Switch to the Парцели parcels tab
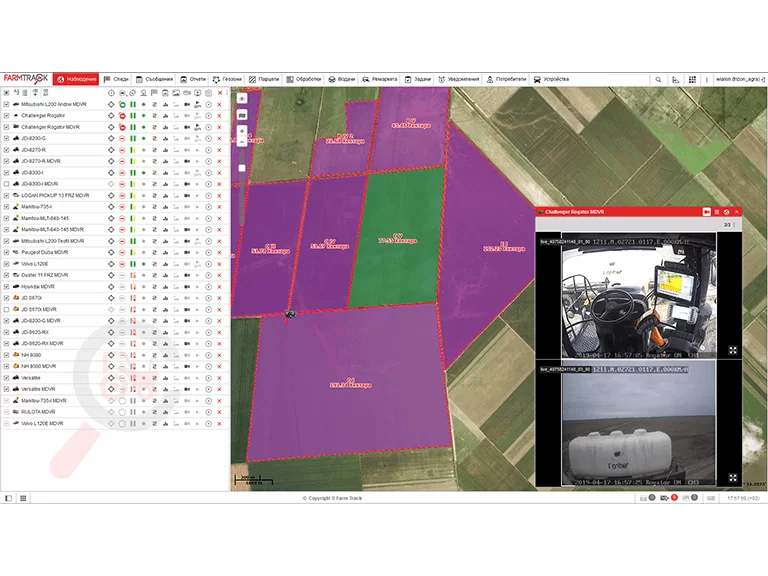768x576 pixels. pyautogui.click(x=264, y=79)
